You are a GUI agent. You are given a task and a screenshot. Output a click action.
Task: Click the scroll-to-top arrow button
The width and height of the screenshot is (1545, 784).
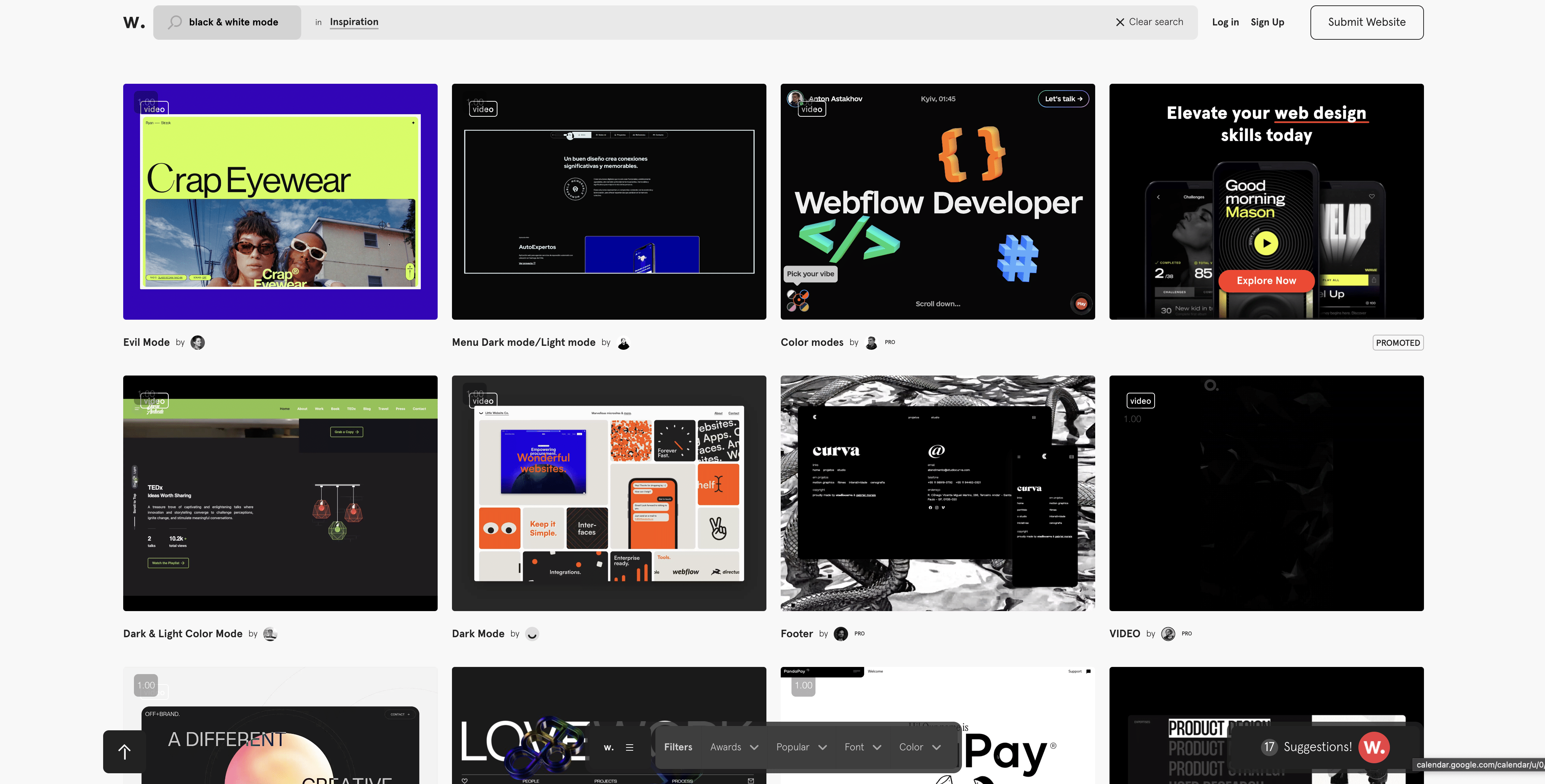point(124,751)
